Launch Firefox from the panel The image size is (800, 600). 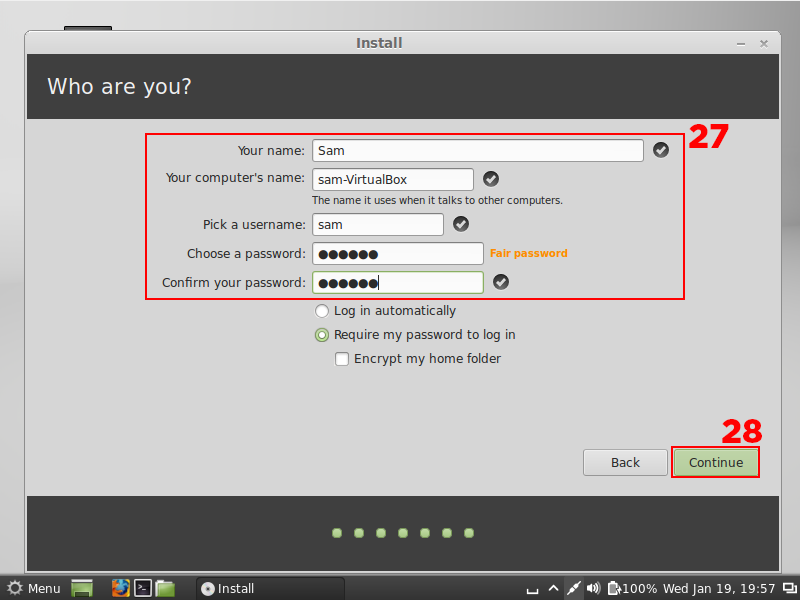121,588
